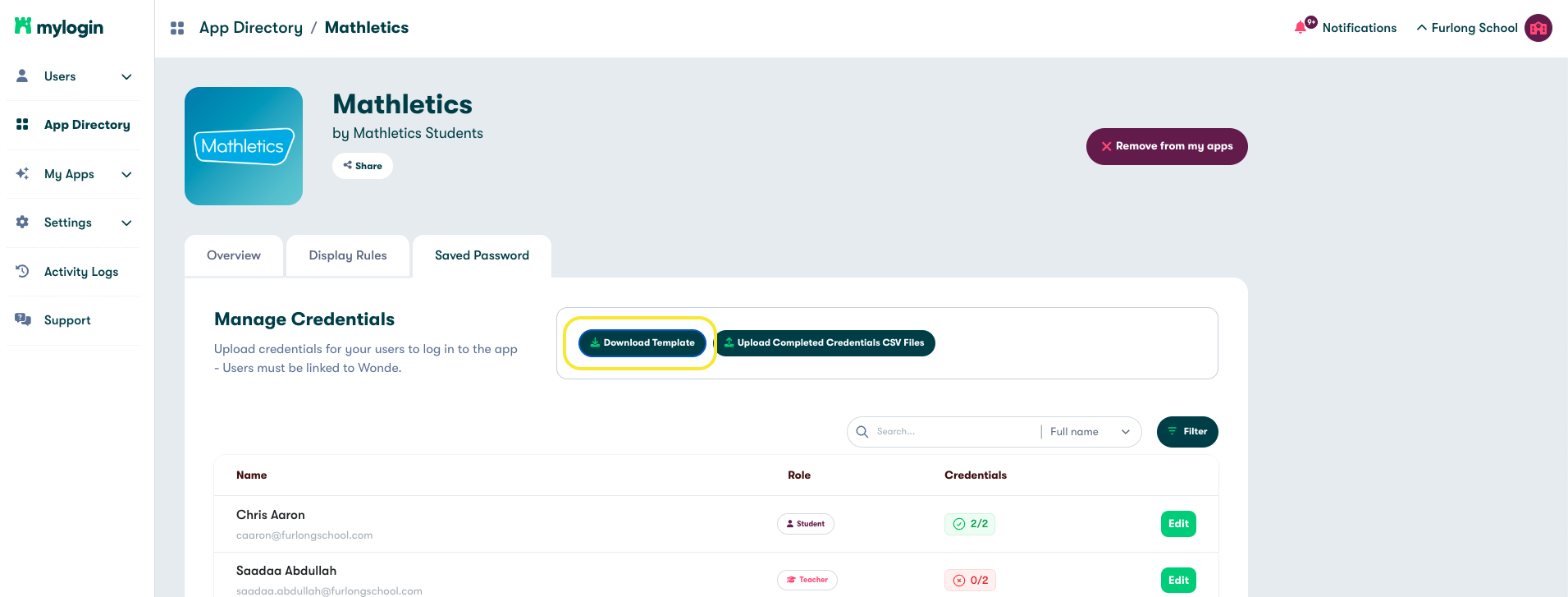The image size is (1568, 597).
Task: Select the Saved Password tab
Action: point(482,255)
